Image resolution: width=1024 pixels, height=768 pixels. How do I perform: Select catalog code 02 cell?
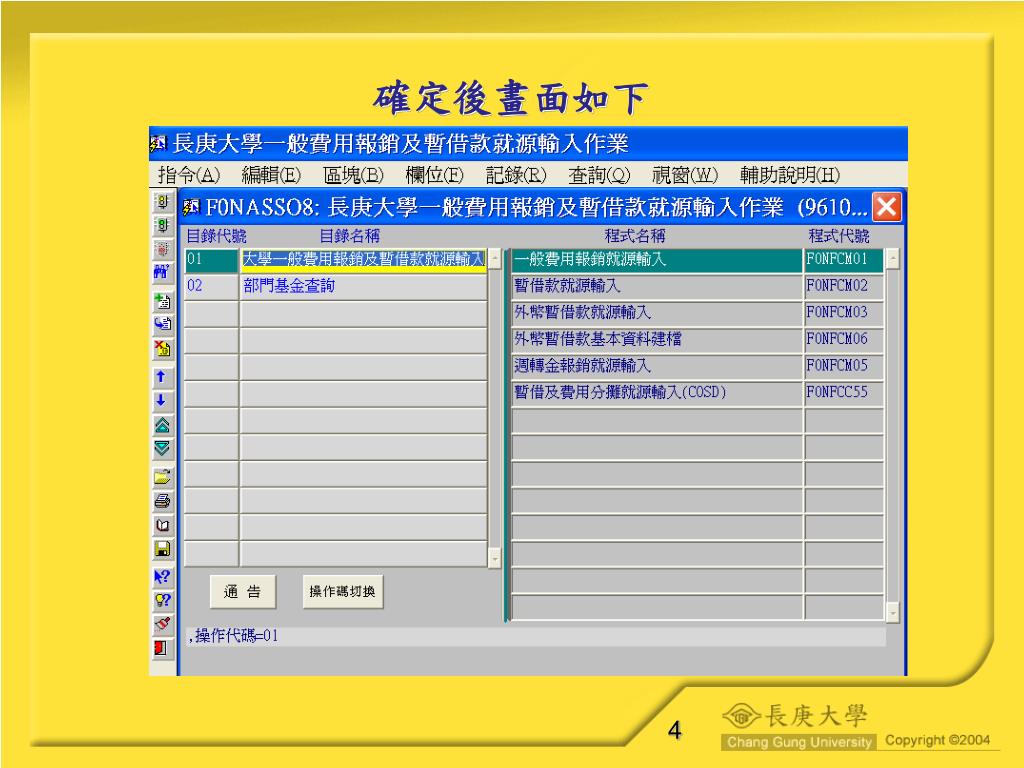click(x=211, y=286)
